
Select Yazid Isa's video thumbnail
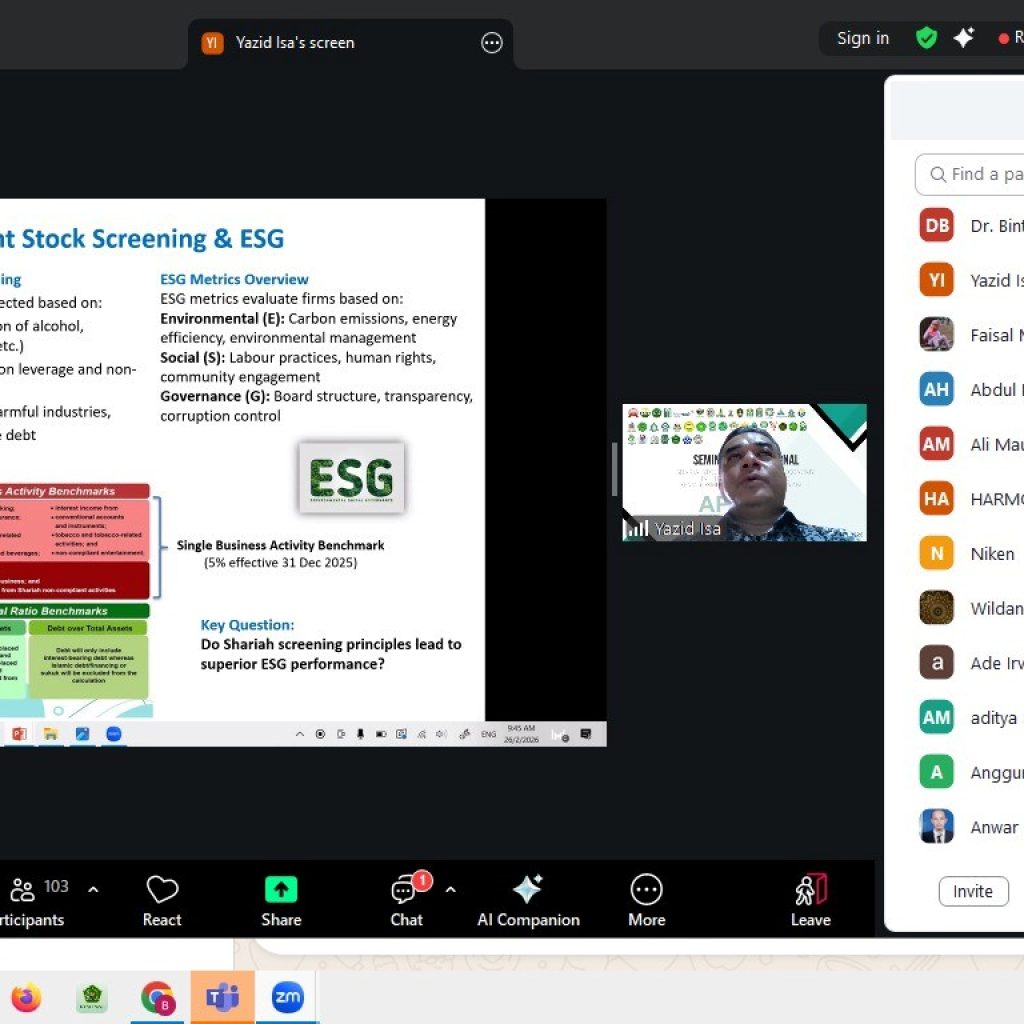(744, 472)
